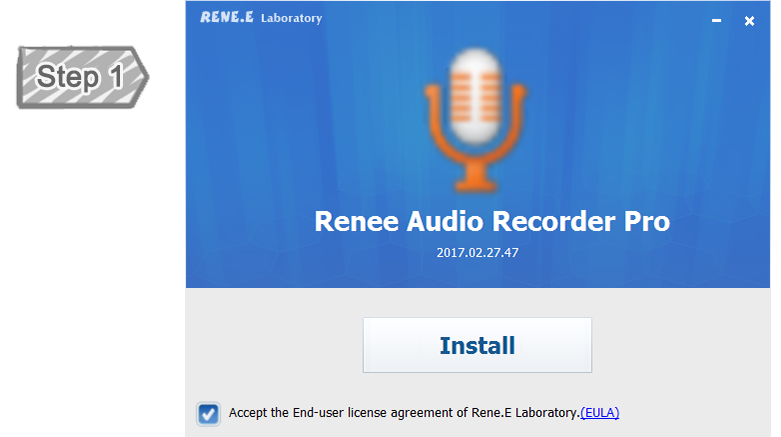Click the microphone stand base
This screenshot has height=437, width=781.
[476, 182]
